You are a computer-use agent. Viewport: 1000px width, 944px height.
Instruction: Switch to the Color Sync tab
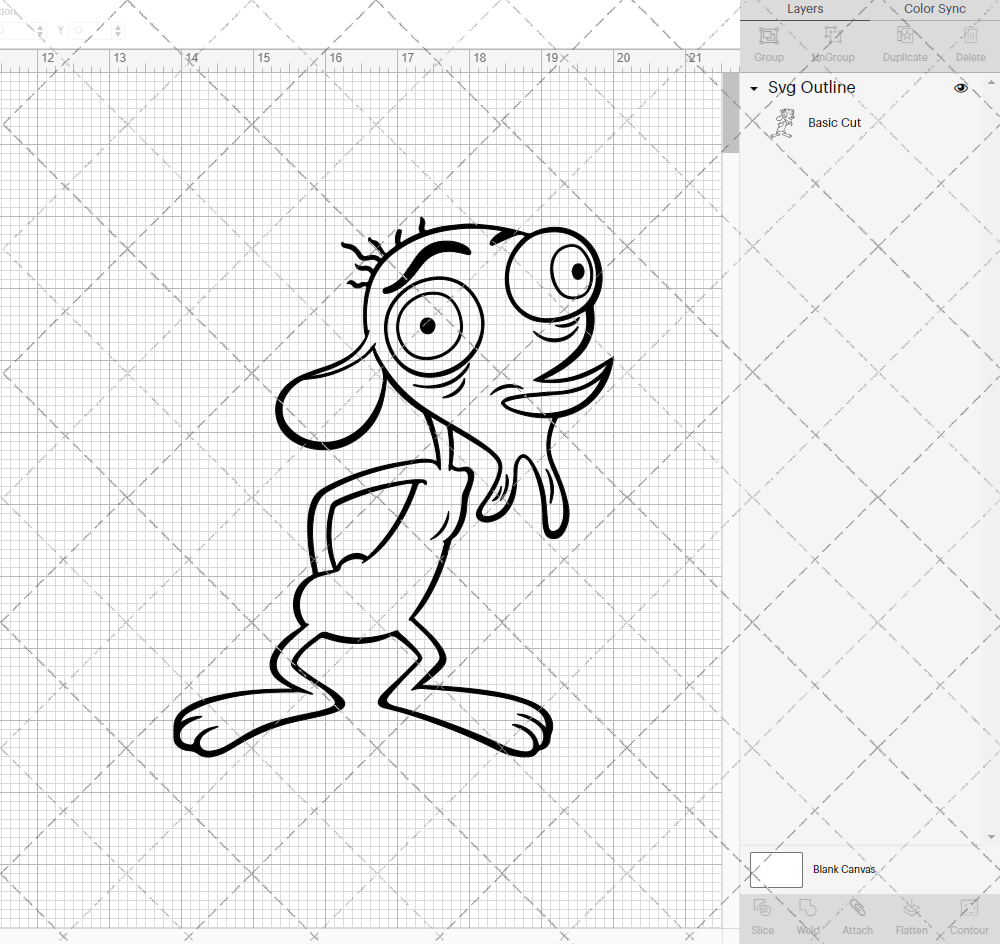pos(934,9)
